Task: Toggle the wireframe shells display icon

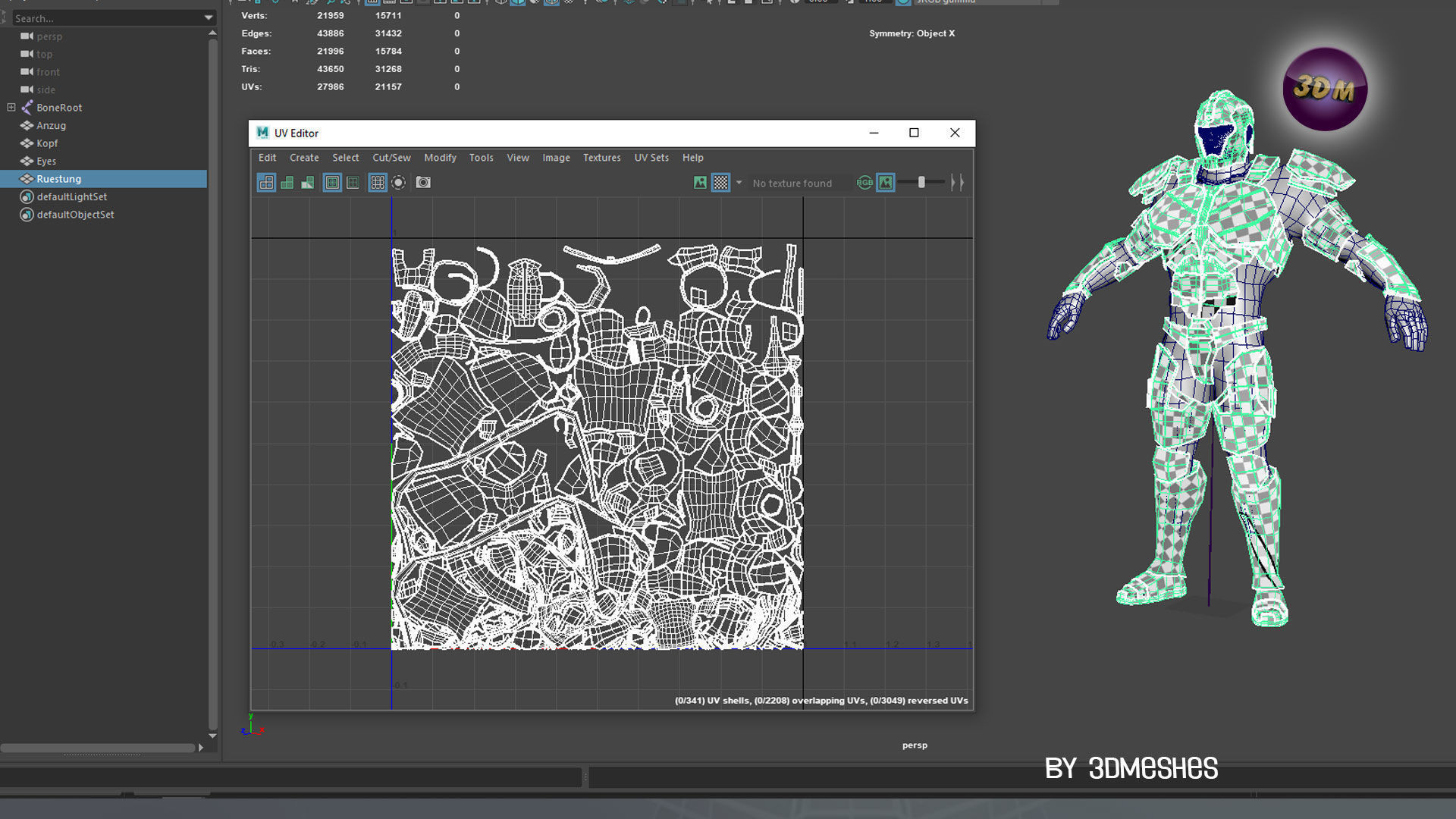Action: 266,183
